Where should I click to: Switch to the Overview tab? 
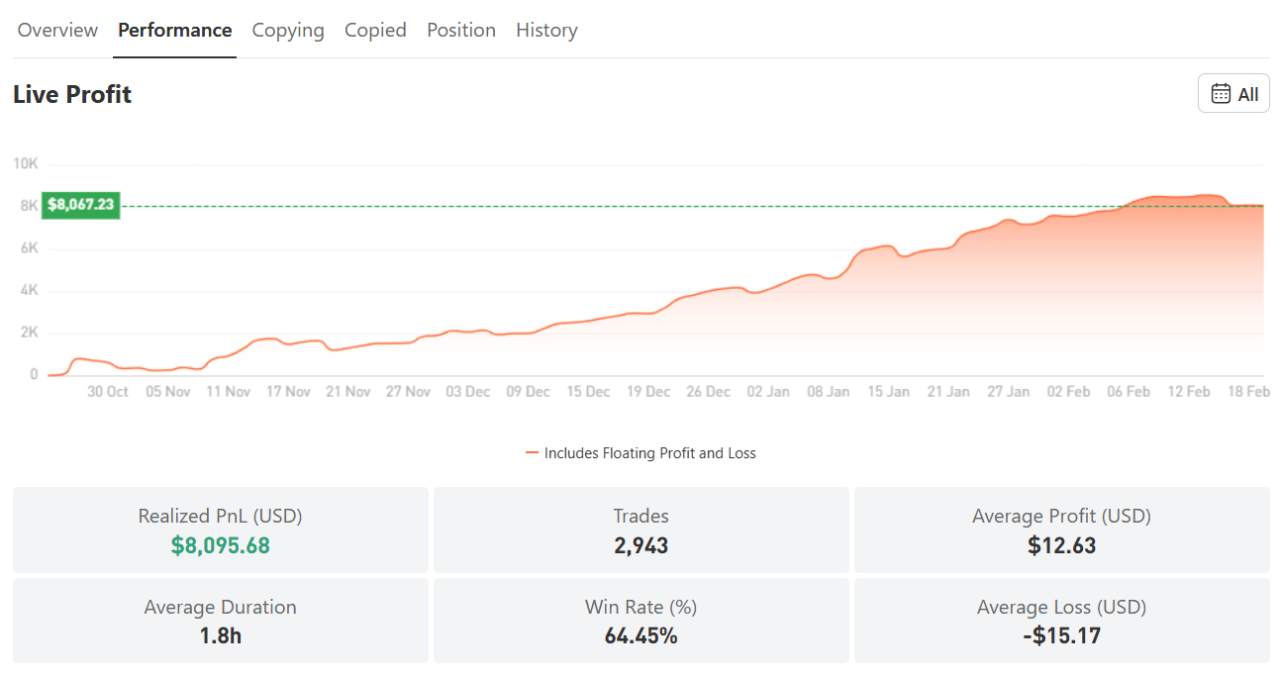(57, 30)
